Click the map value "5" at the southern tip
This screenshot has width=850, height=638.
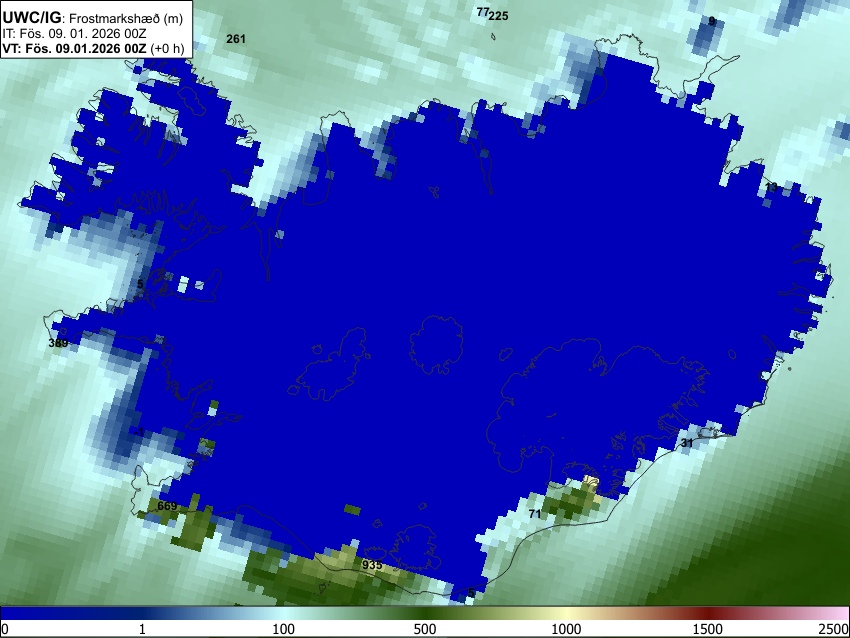(x=471, y=592)
